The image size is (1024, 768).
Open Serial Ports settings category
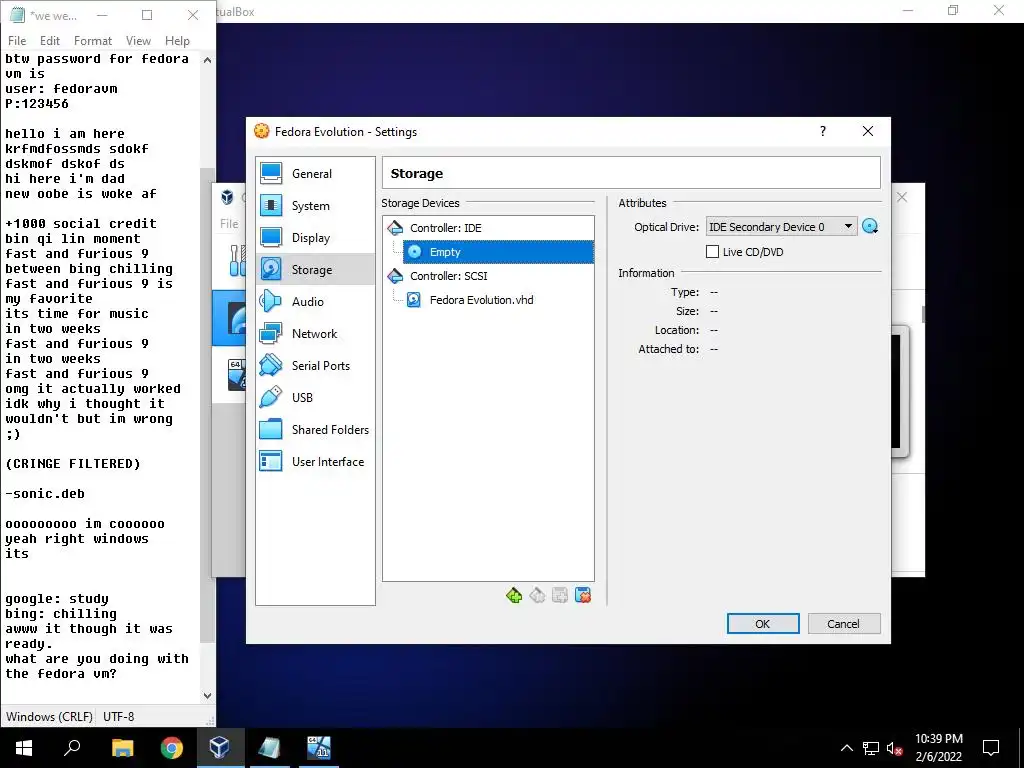point(315,366)
